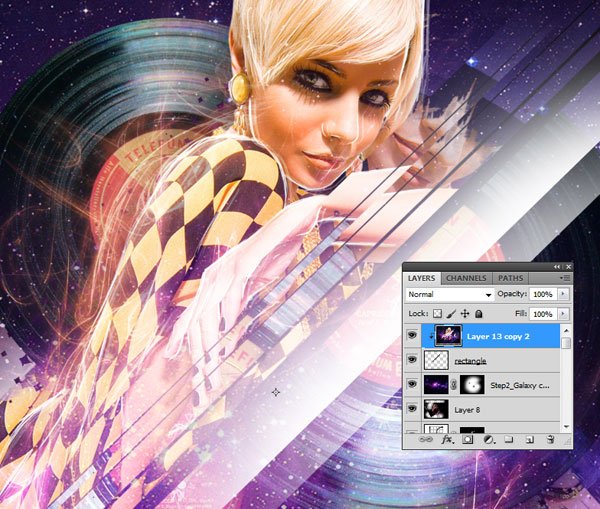The image size is (600, 509).
Task: Hide the Step2_Galaxy layer
Action: click(412, 384)
